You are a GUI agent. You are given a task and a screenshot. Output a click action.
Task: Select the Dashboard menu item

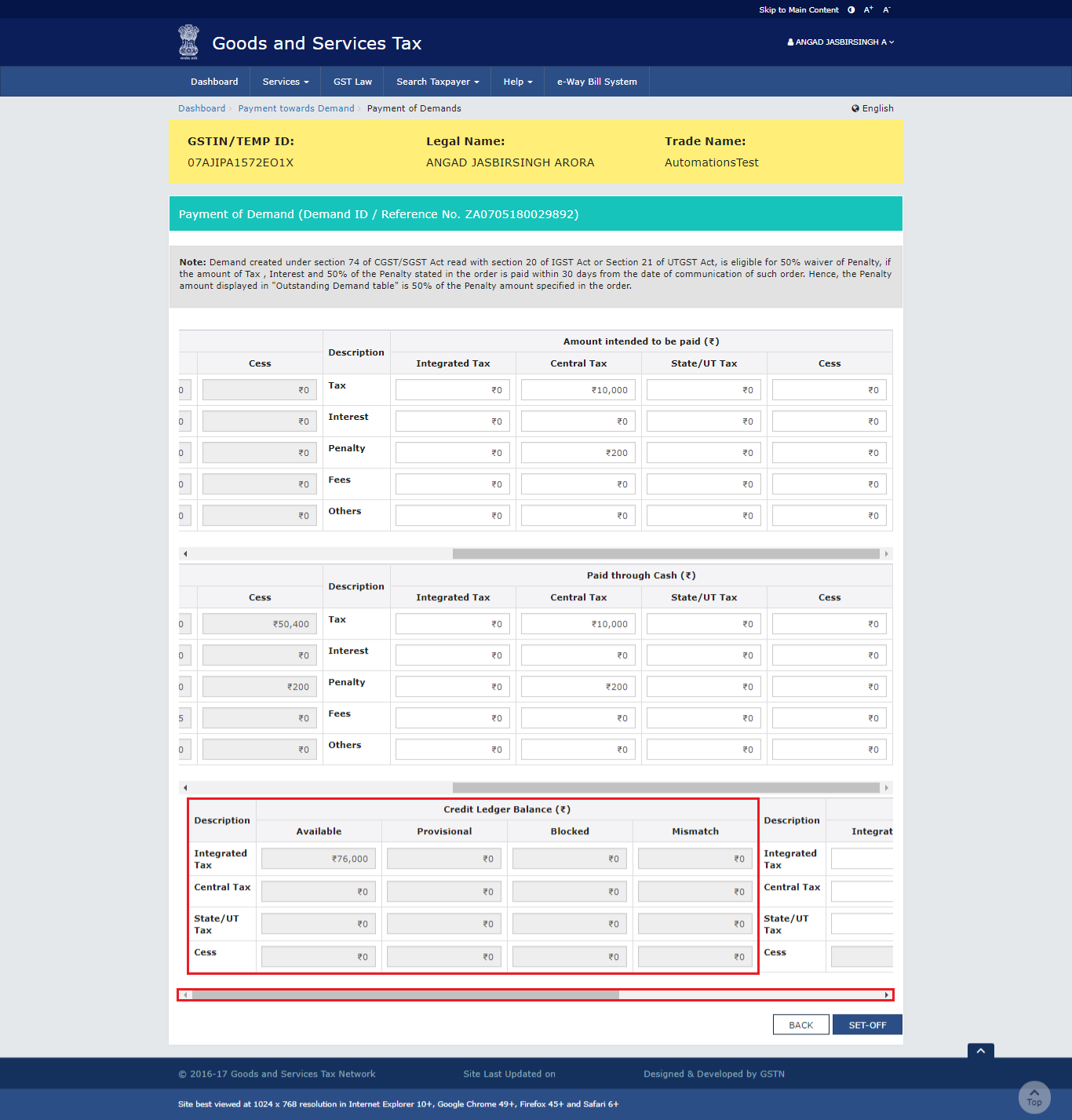point(213,81)
